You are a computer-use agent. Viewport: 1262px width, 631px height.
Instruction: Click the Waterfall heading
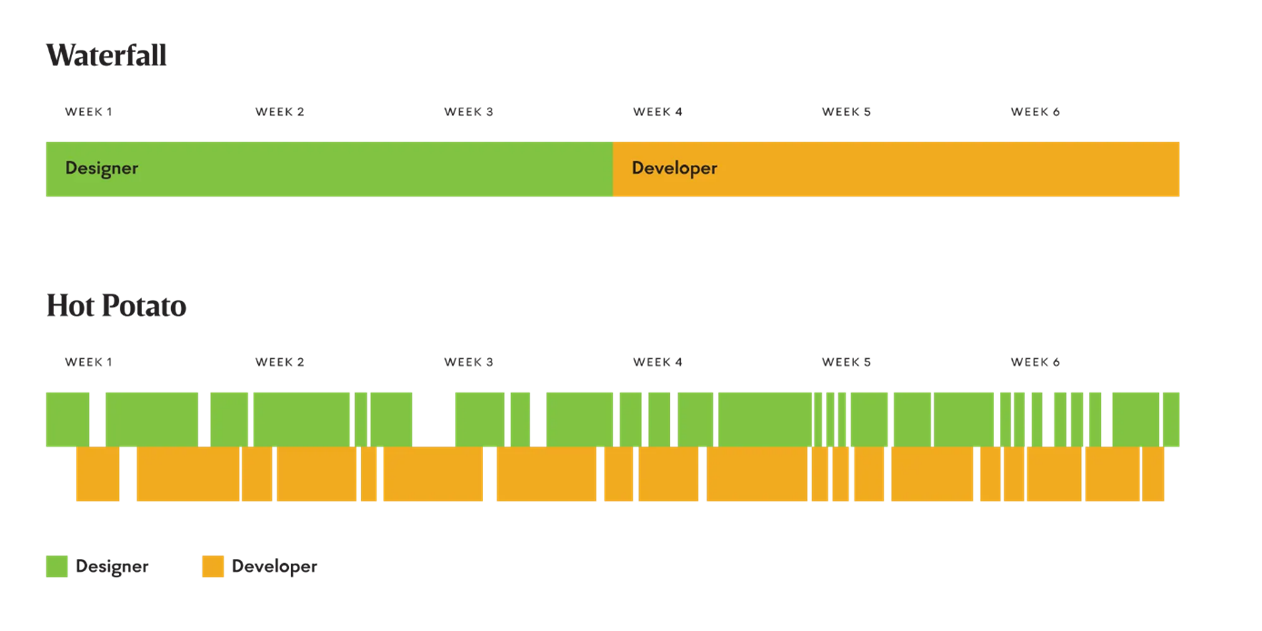click(x=106, y=55)
